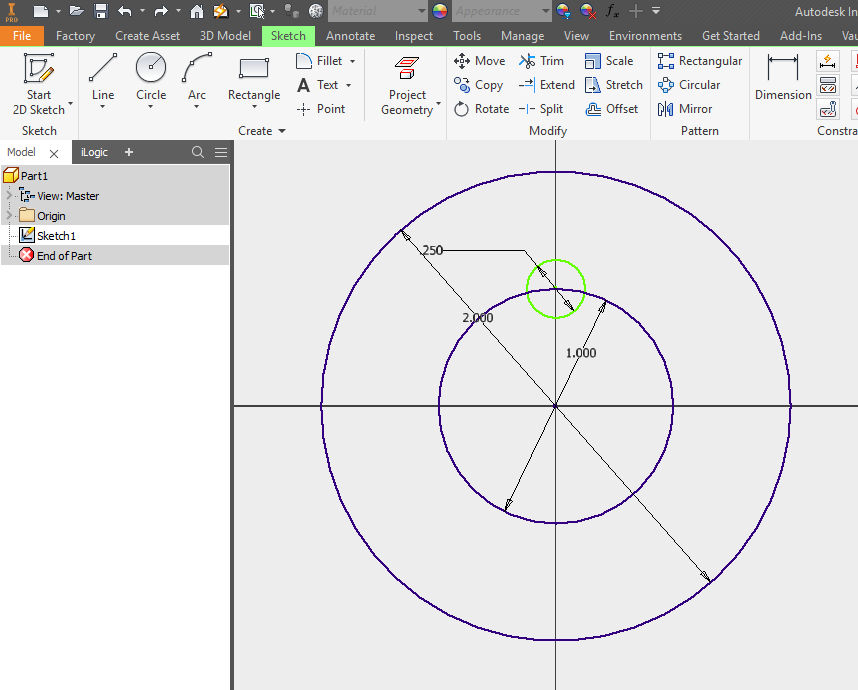Activate the Rotate tool

tap(481, 109)
